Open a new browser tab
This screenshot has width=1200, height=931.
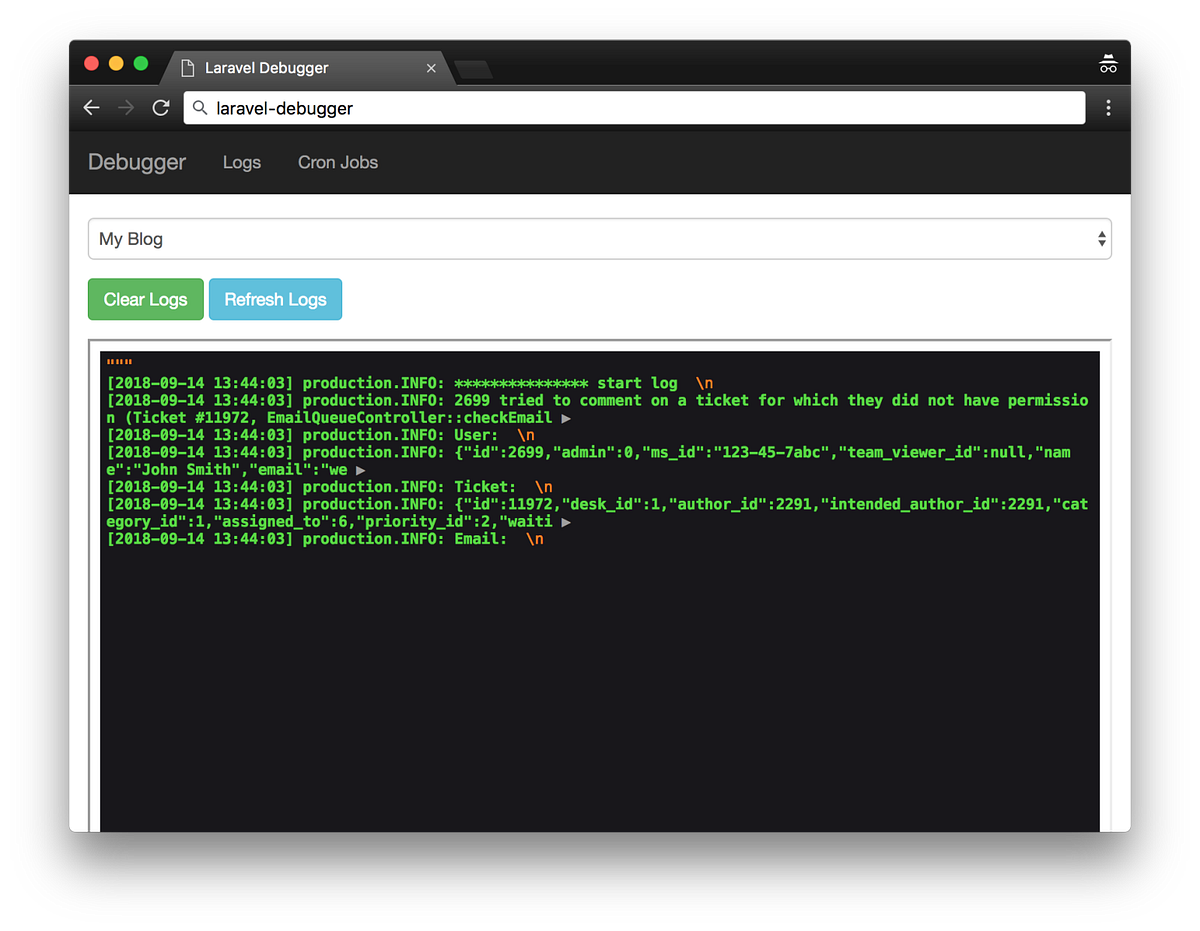pos(472,69)
